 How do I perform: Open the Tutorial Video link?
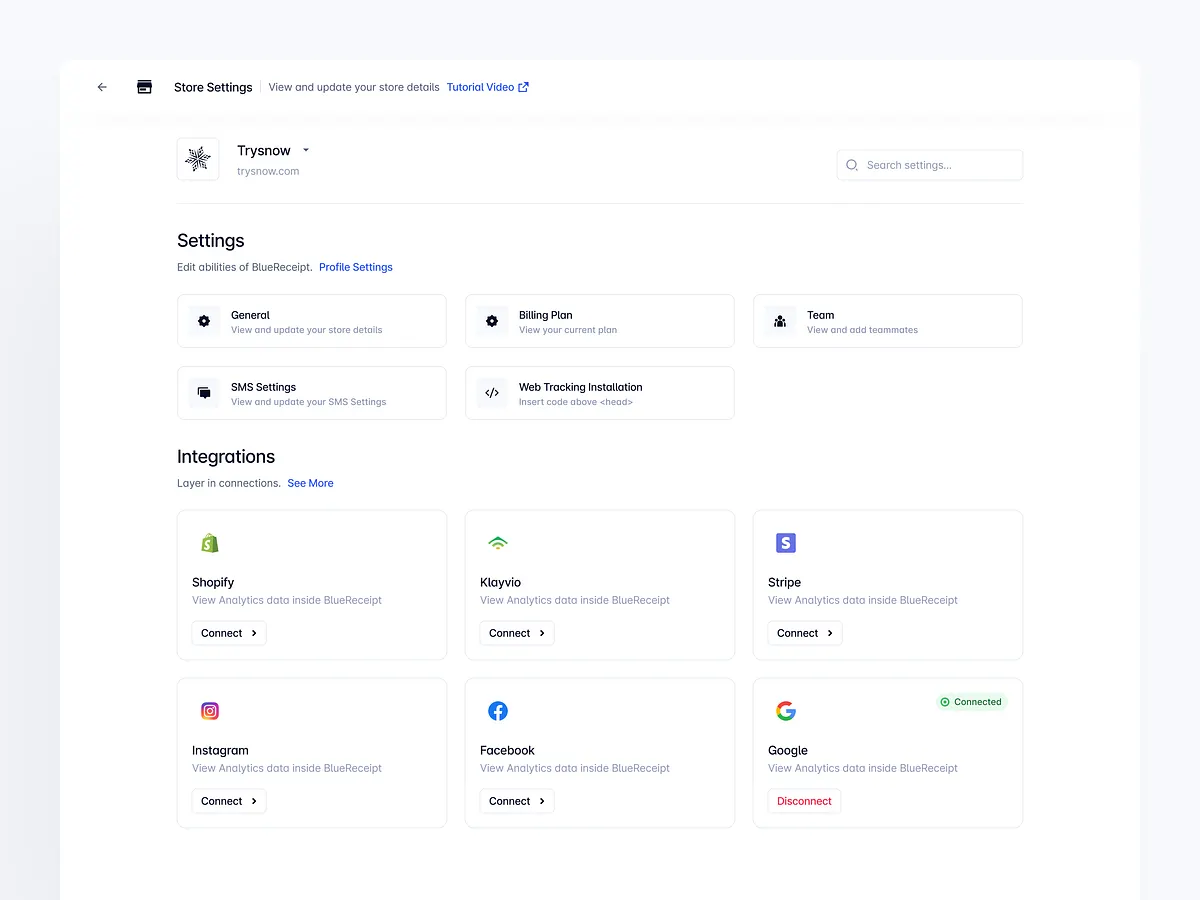pos(488,87)
